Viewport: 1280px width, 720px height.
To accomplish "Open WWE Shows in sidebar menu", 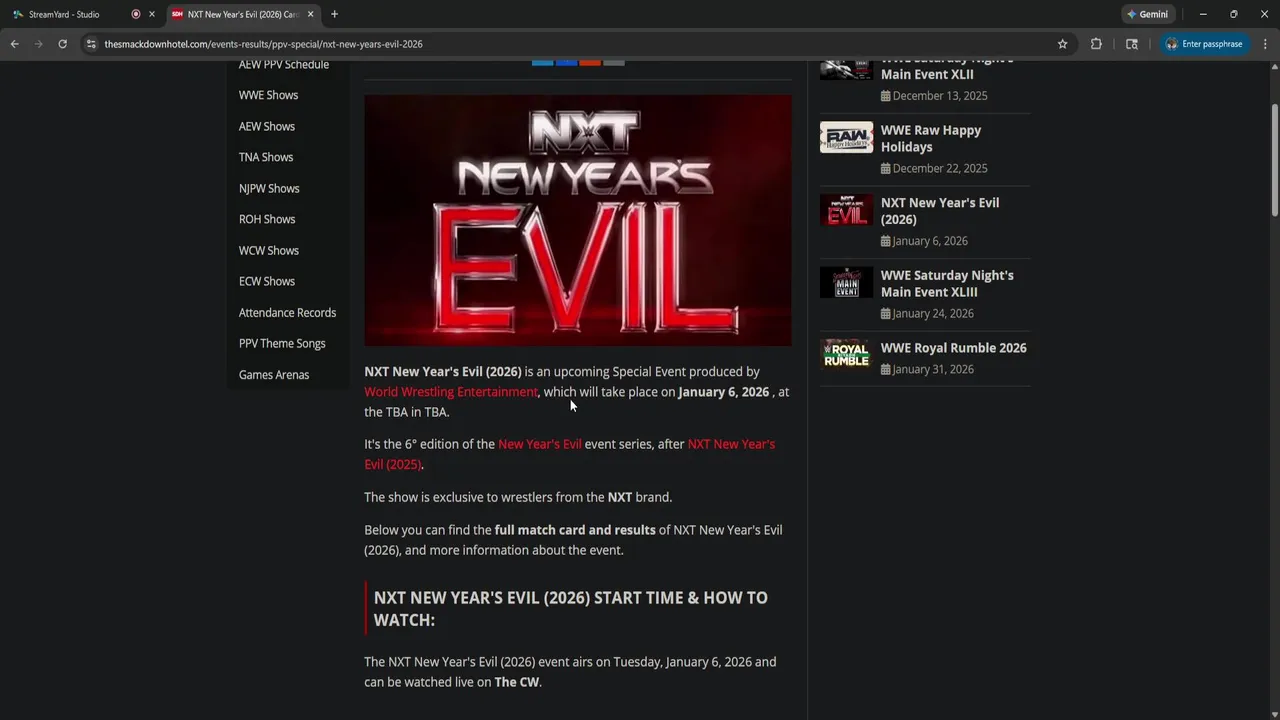I will point(268,95).
